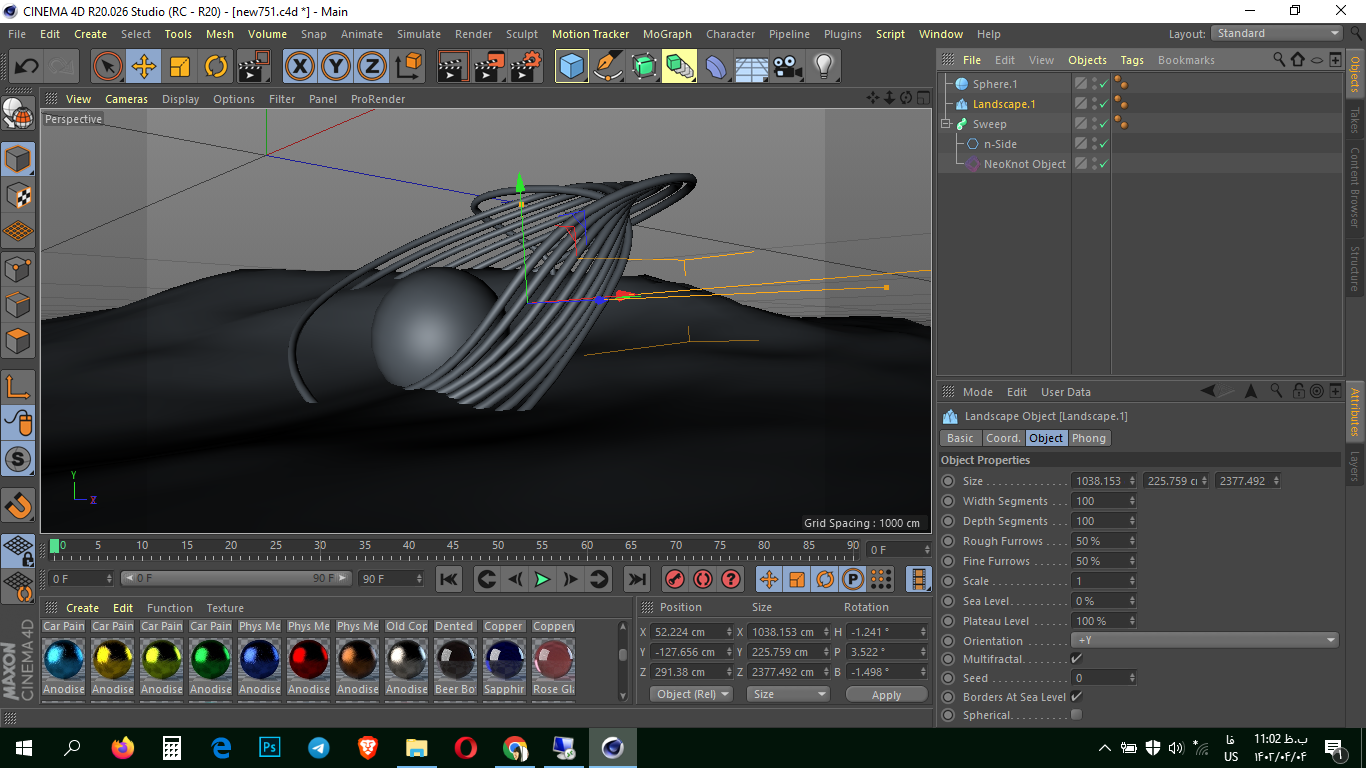This screenshot has width=1366, height=768.
Task: Disable Borders At Sea Level
Action: (x=1077, y=697)
